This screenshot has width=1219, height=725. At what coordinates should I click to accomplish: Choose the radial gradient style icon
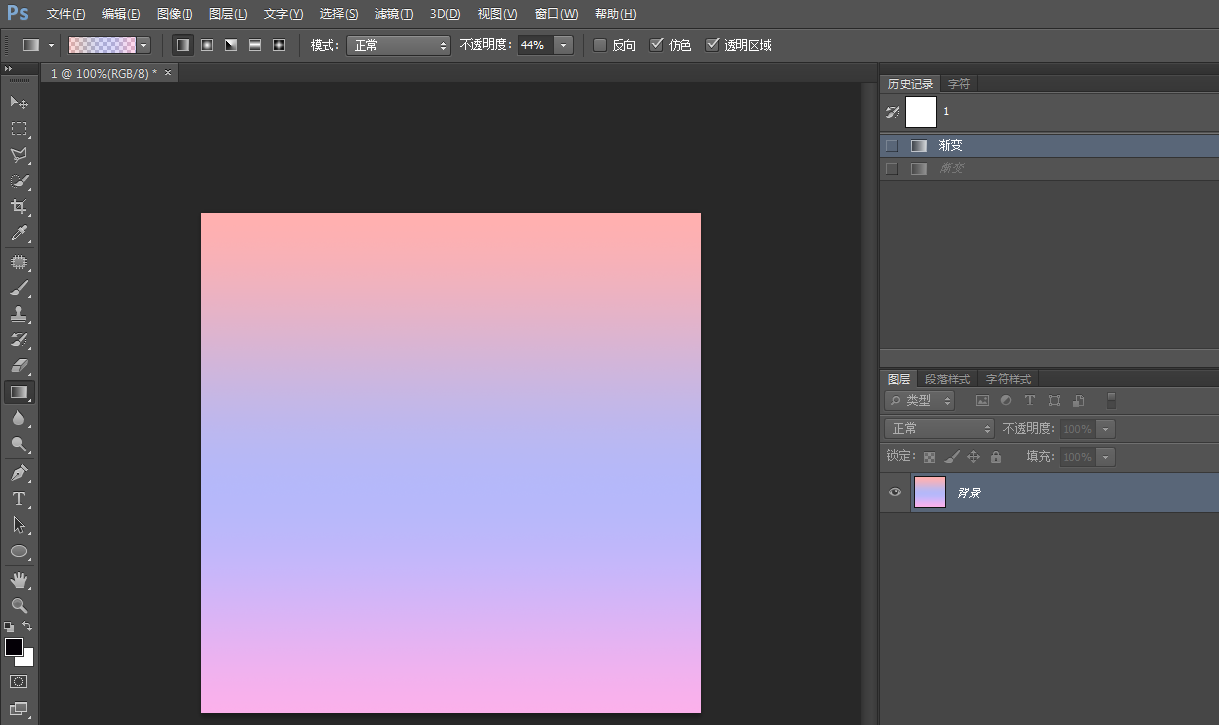pos(207,45)
